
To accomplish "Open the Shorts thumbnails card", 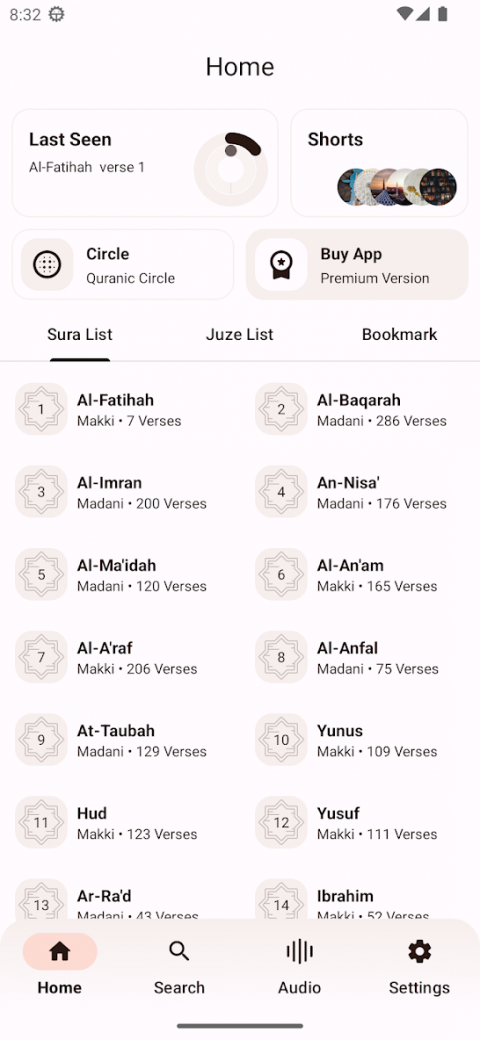I will pyautogui.click(x=379, y=163).
